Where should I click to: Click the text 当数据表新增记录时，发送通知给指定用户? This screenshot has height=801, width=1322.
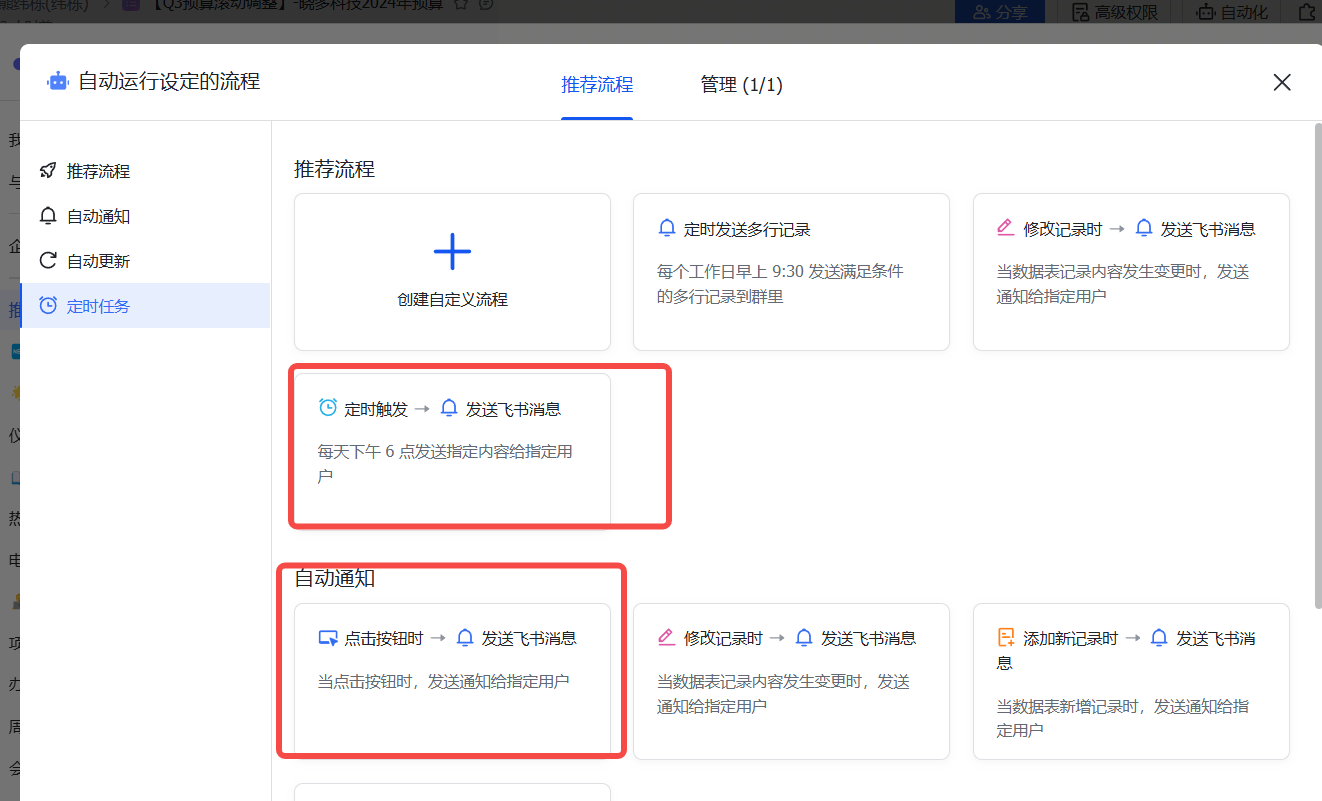1122,718
